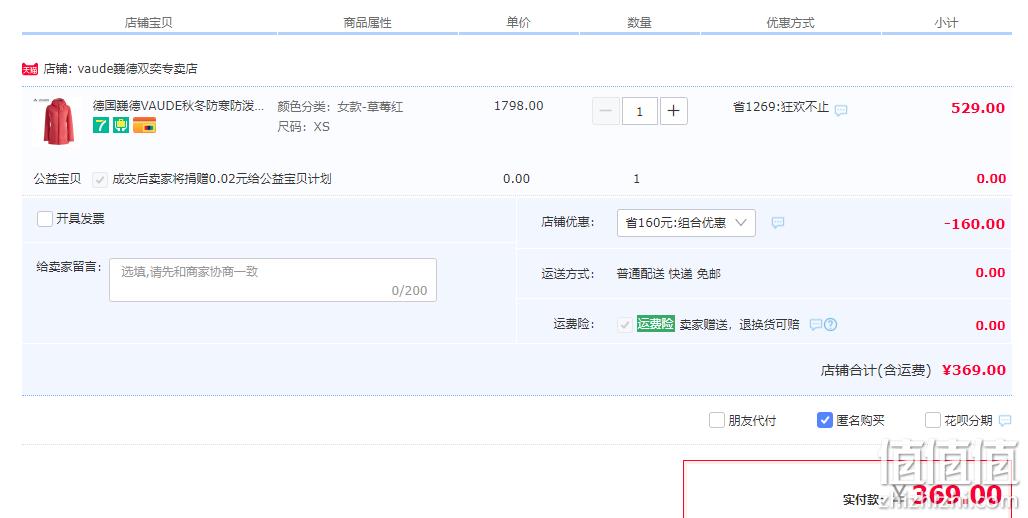The width and height of the screenshot is (1028, 518).
Task: Click the 颜色分类：女款-草莓红 attribute text
Action: (340, 107)
